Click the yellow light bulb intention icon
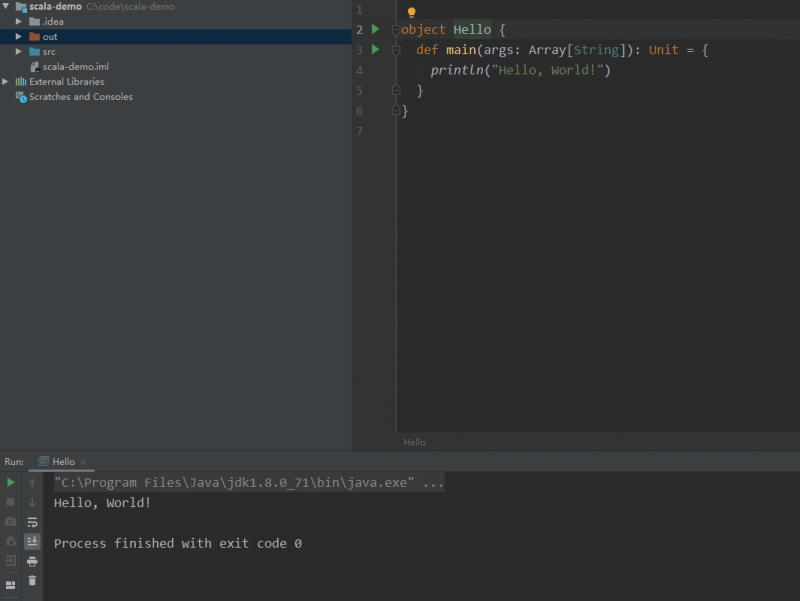The width and height of the screenshot is (800, 601). (411, 12)
